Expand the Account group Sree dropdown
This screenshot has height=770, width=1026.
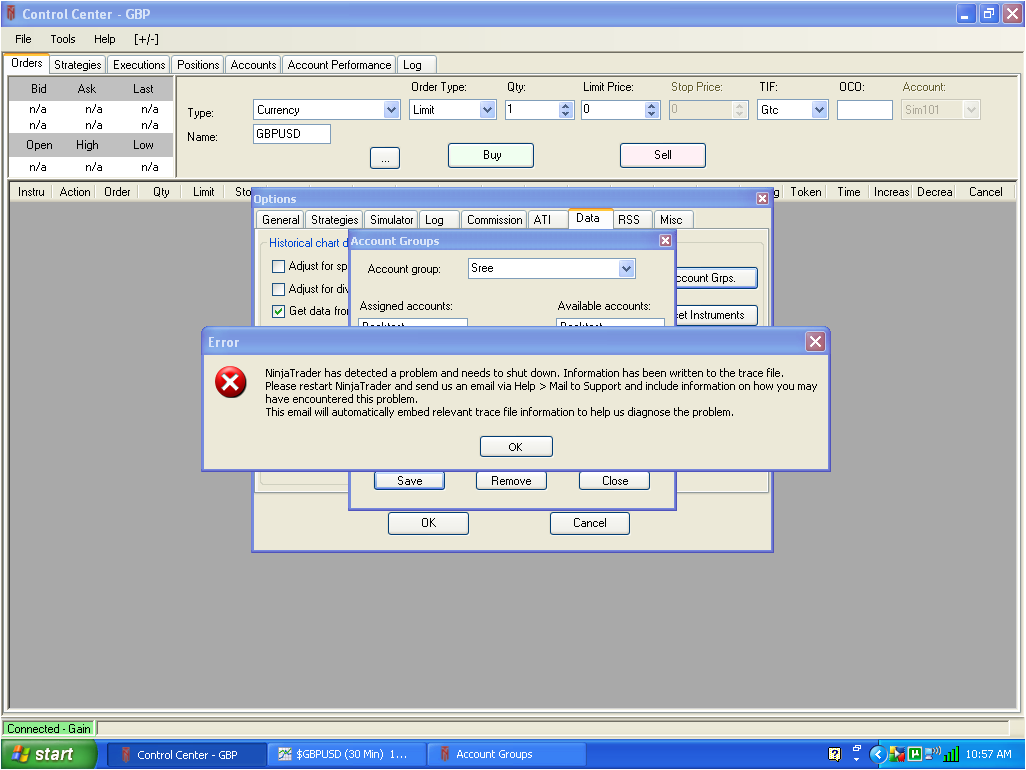click(x=626, y=268)
